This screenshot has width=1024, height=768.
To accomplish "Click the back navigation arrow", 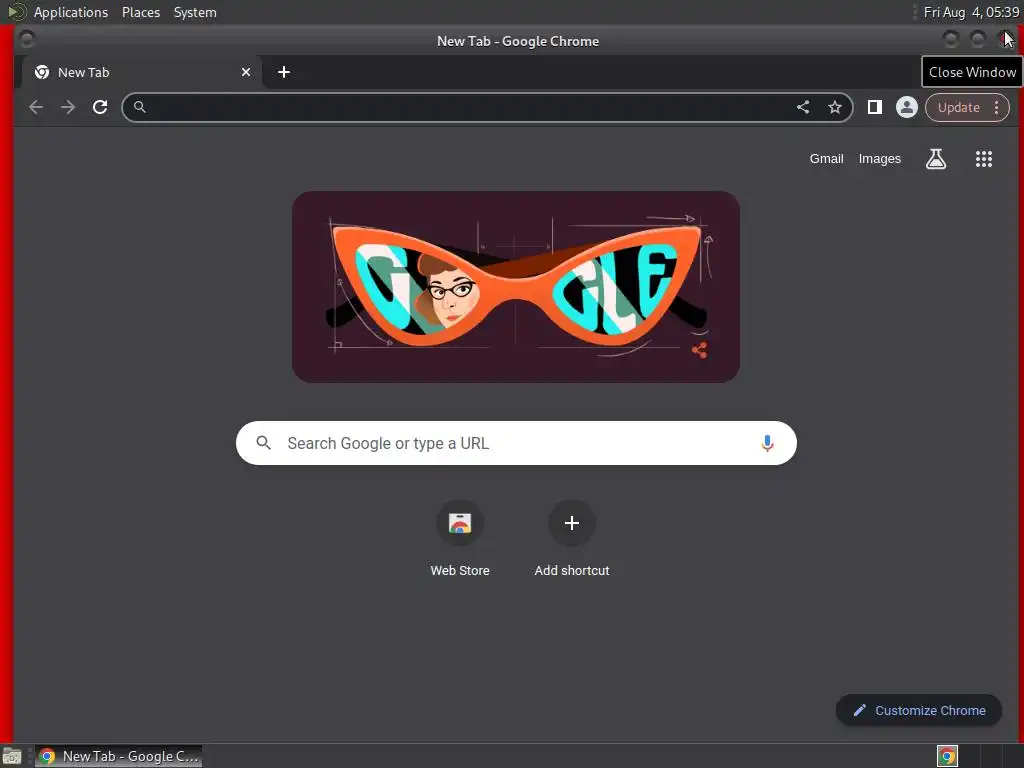I will pyautogui.click(x=36, y=107).
